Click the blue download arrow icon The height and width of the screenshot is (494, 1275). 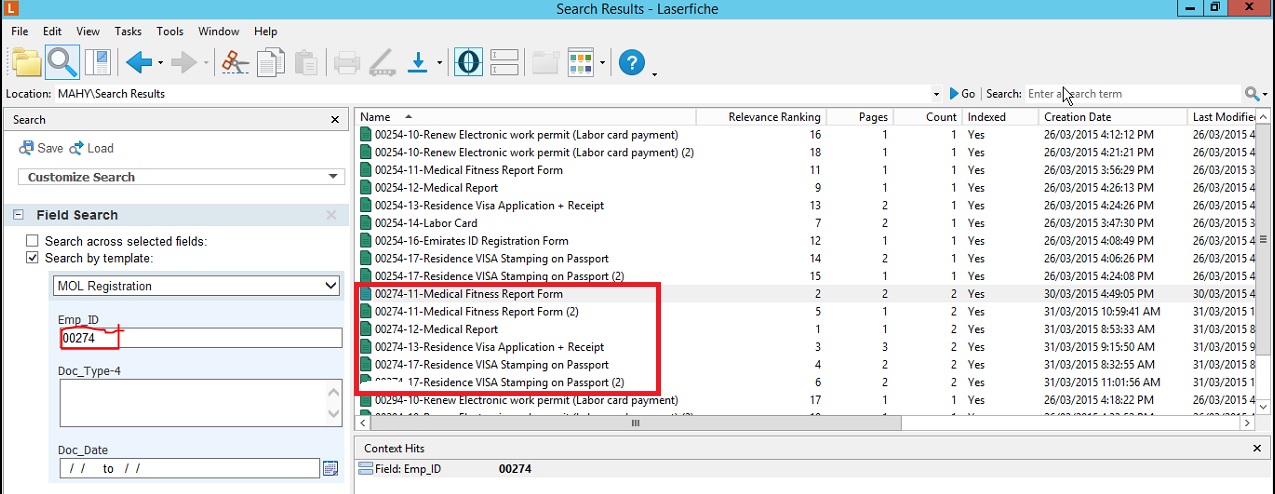click(x=418, y=63)
